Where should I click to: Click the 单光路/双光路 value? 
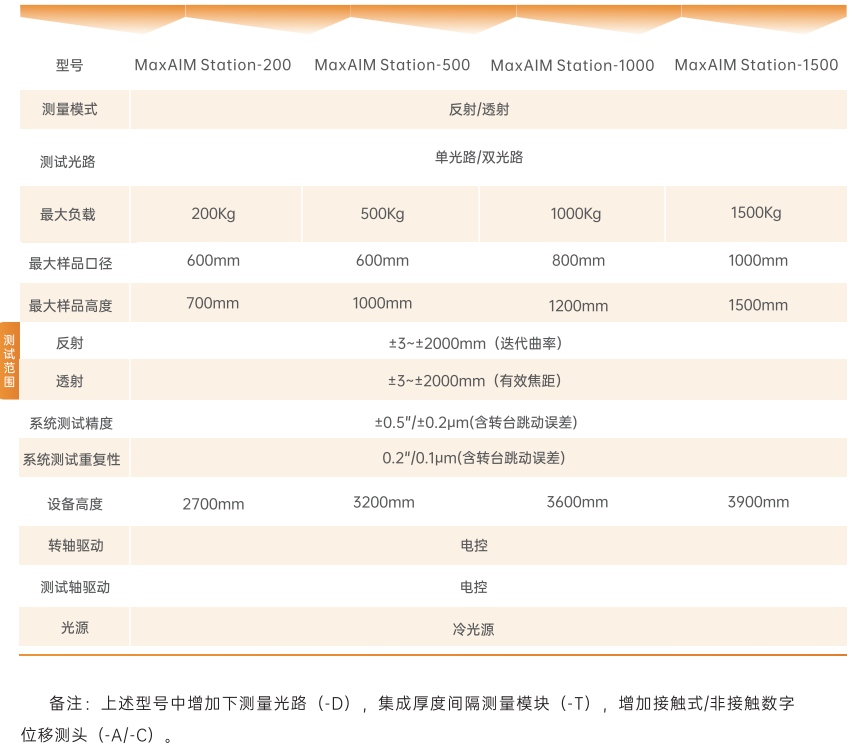479,157
